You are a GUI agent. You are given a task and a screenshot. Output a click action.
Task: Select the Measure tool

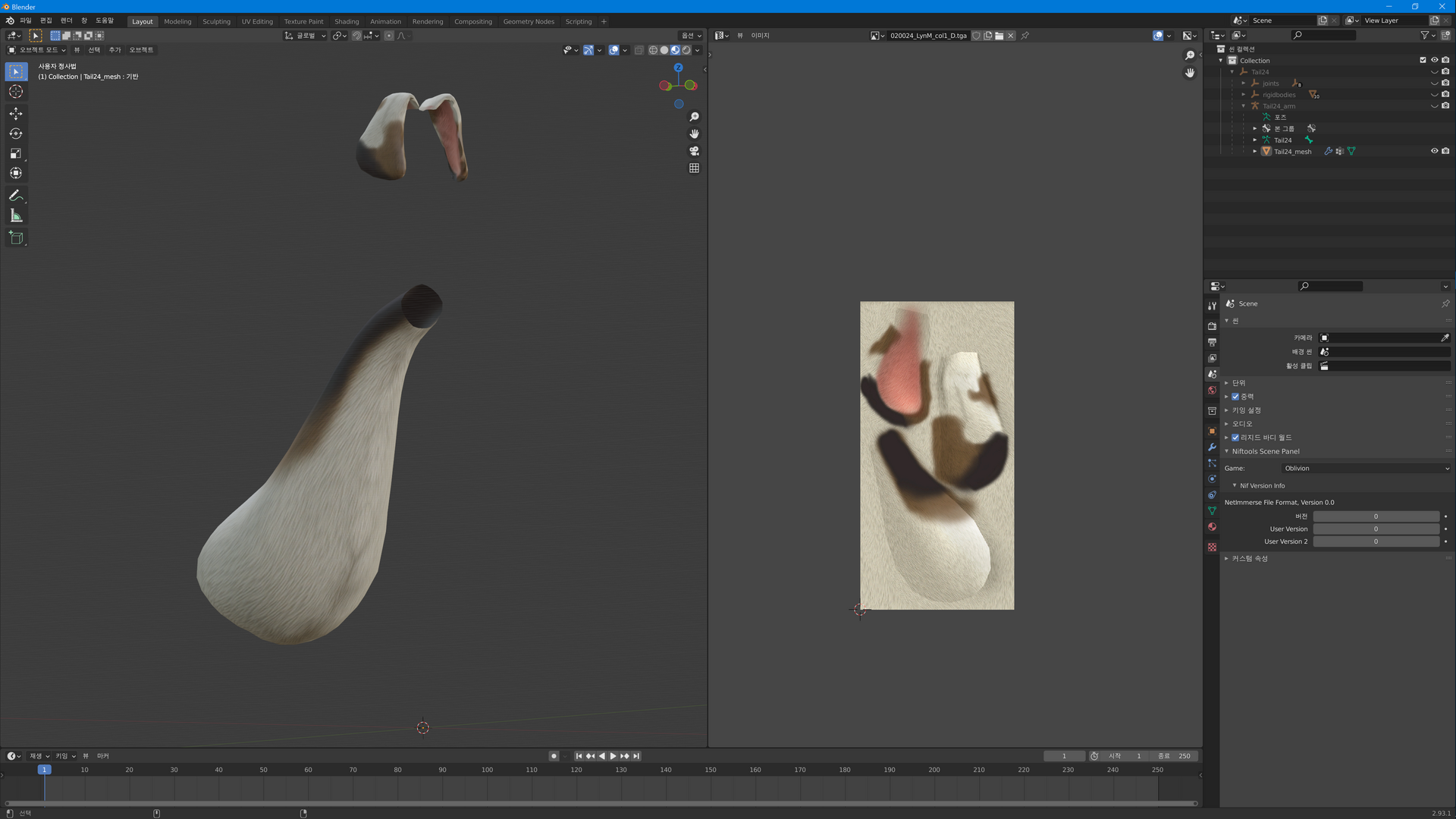coord(16,216)
